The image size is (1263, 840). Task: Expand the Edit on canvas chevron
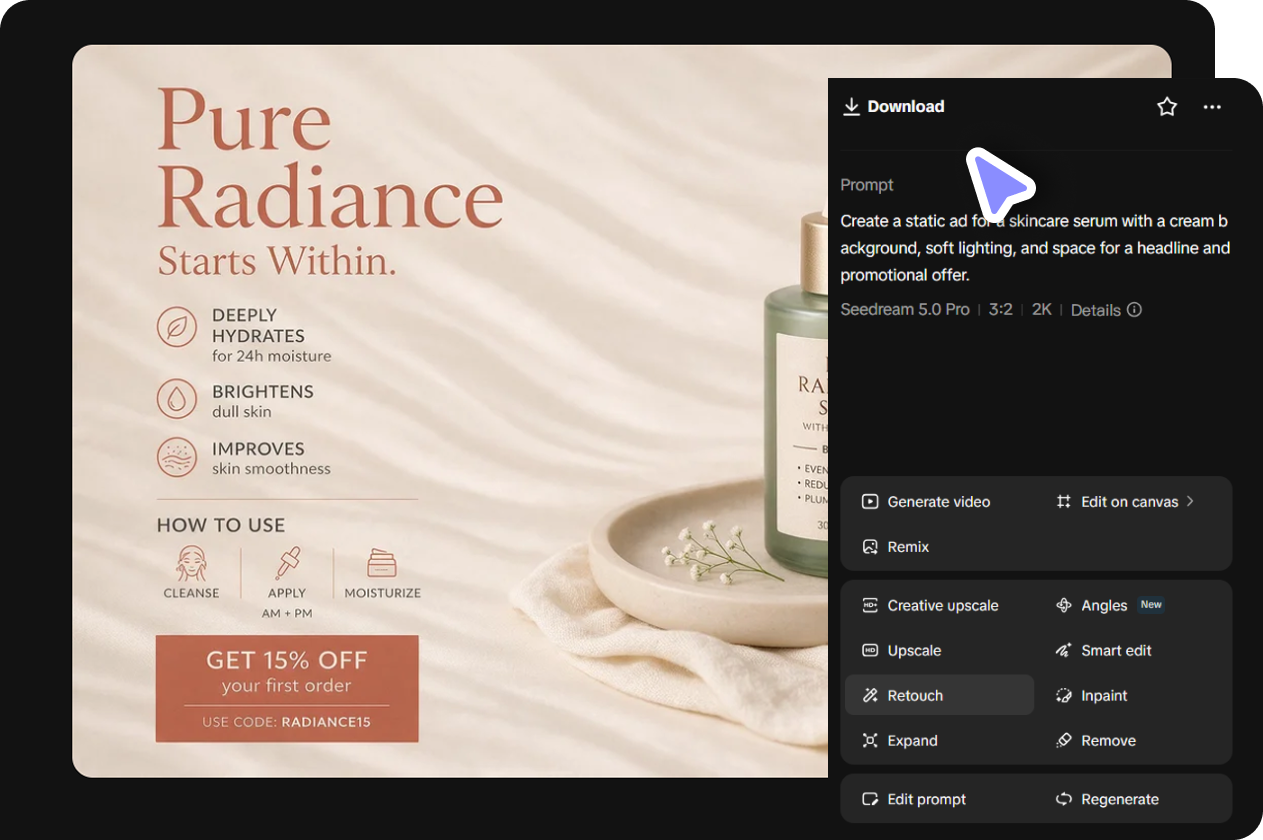point(1190,501)
